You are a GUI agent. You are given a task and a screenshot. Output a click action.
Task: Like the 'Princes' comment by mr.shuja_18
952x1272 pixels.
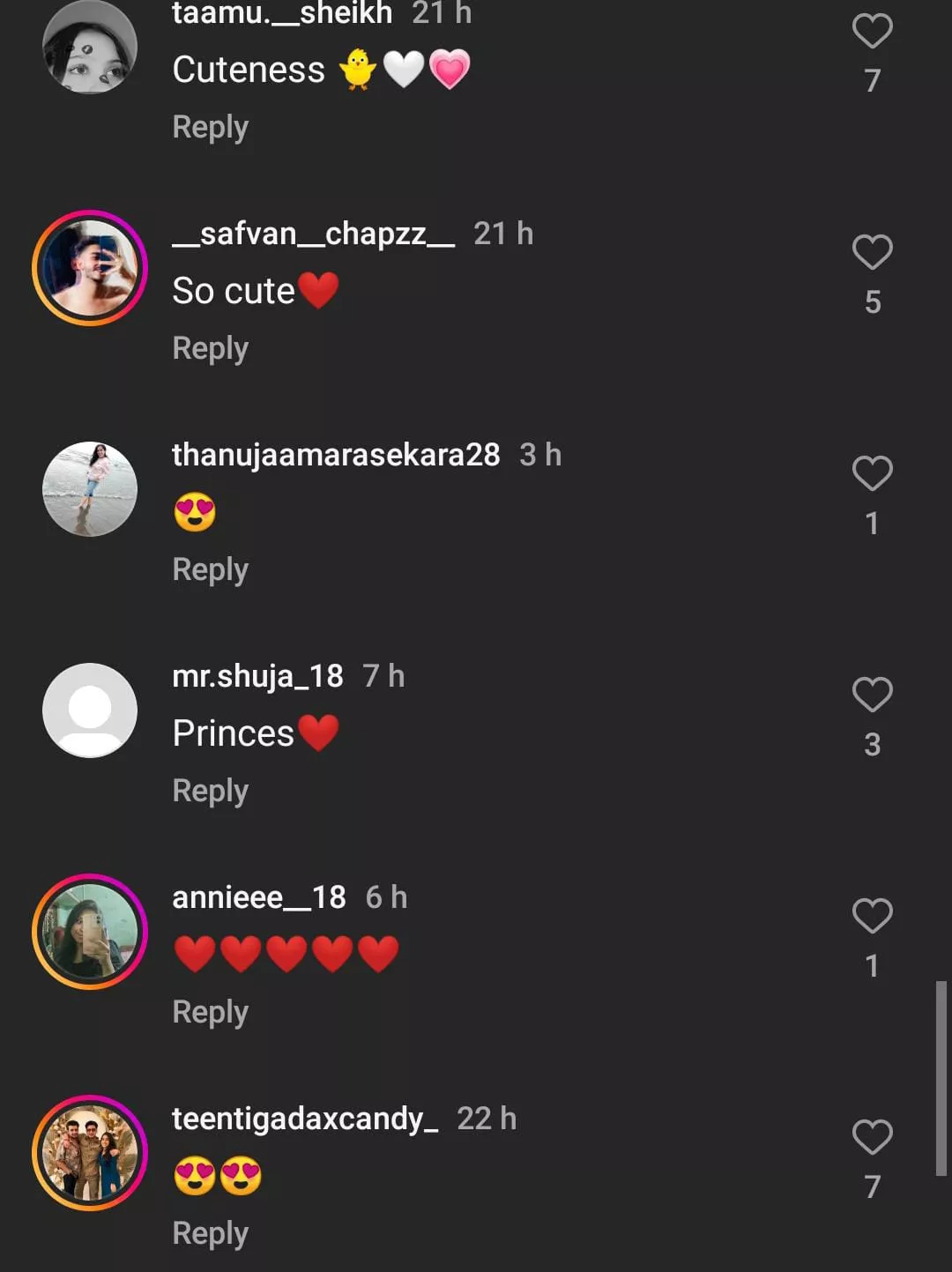pos(872,696)
